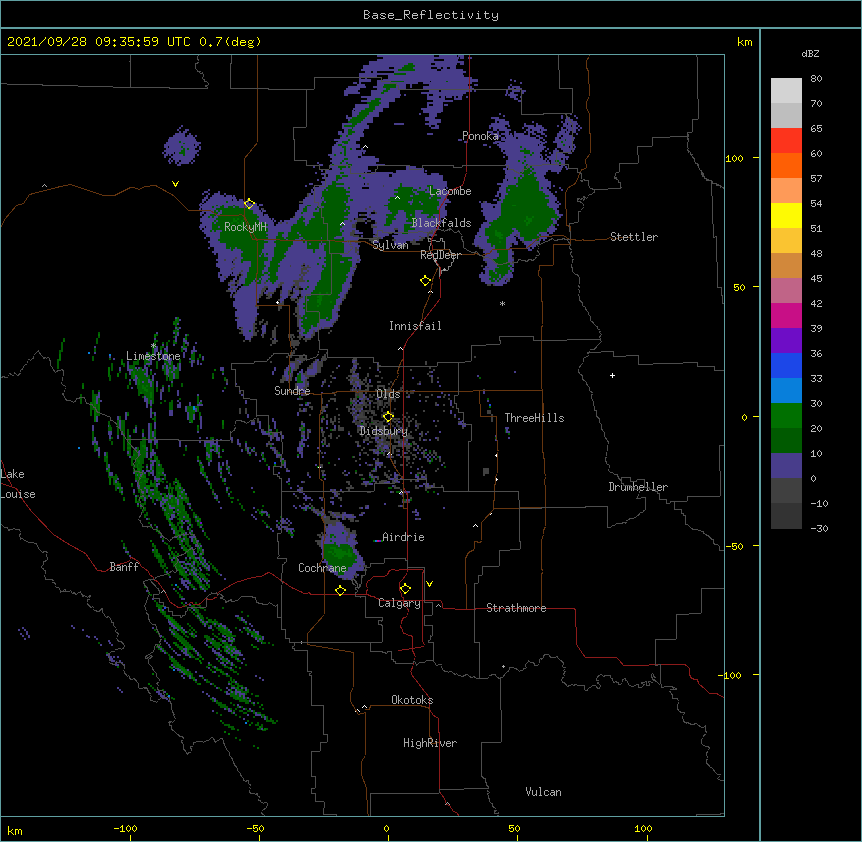This screenshot has height=842, width=862.
Task: Click the Vulcan label
Action: (543, 792)
